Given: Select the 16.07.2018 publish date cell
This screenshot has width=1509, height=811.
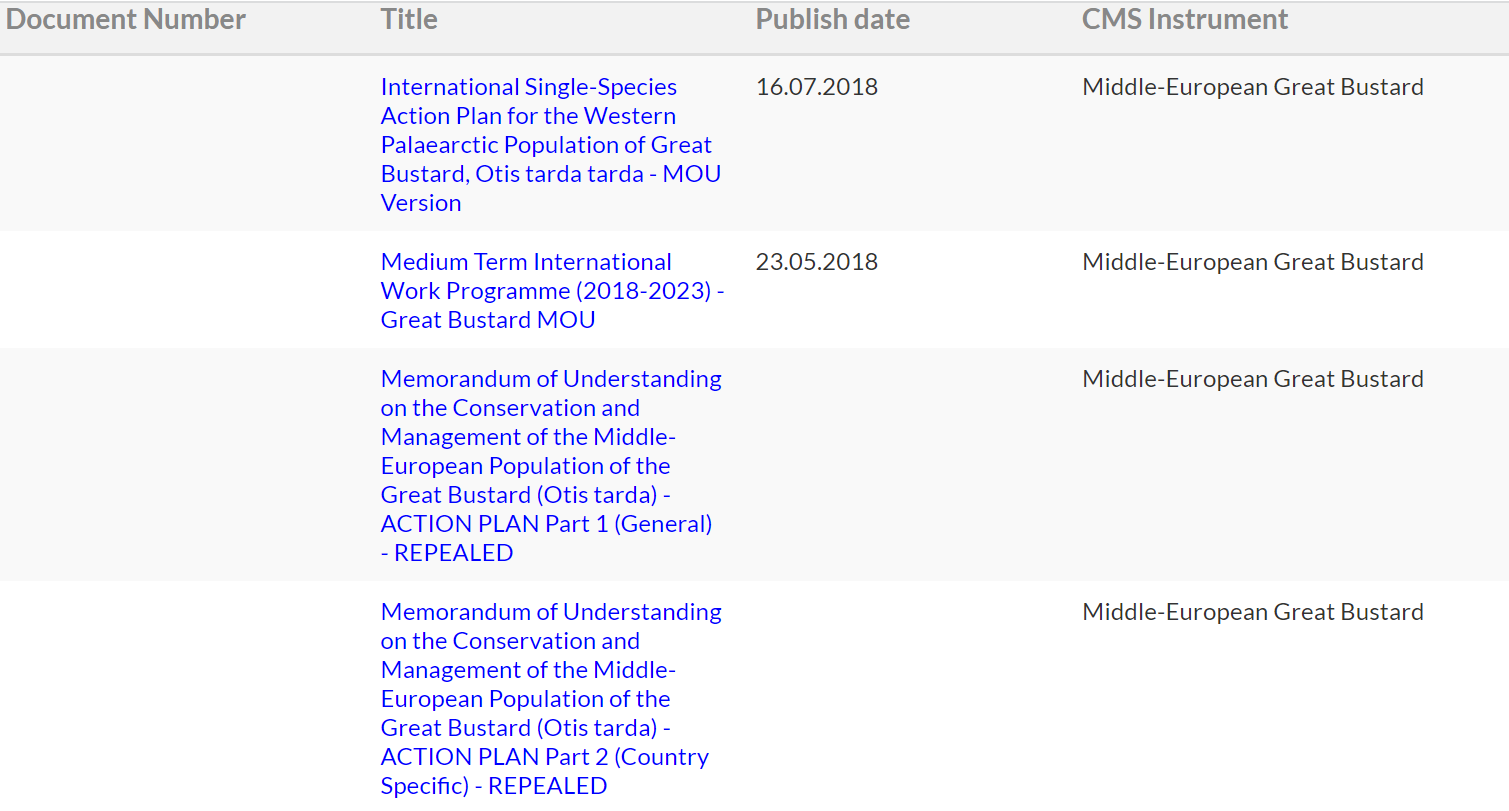Looking at the screenshot, I should coord(817,87).
